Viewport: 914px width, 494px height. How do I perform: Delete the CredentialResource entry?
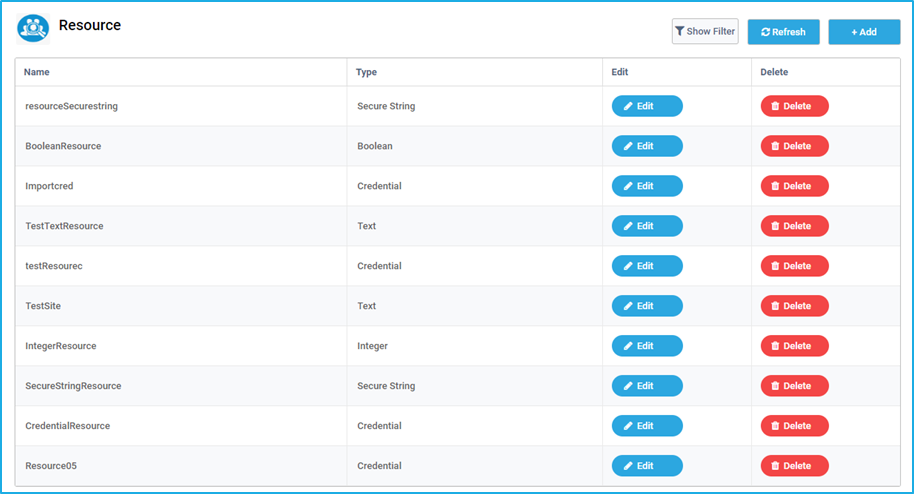click(795, 426)
